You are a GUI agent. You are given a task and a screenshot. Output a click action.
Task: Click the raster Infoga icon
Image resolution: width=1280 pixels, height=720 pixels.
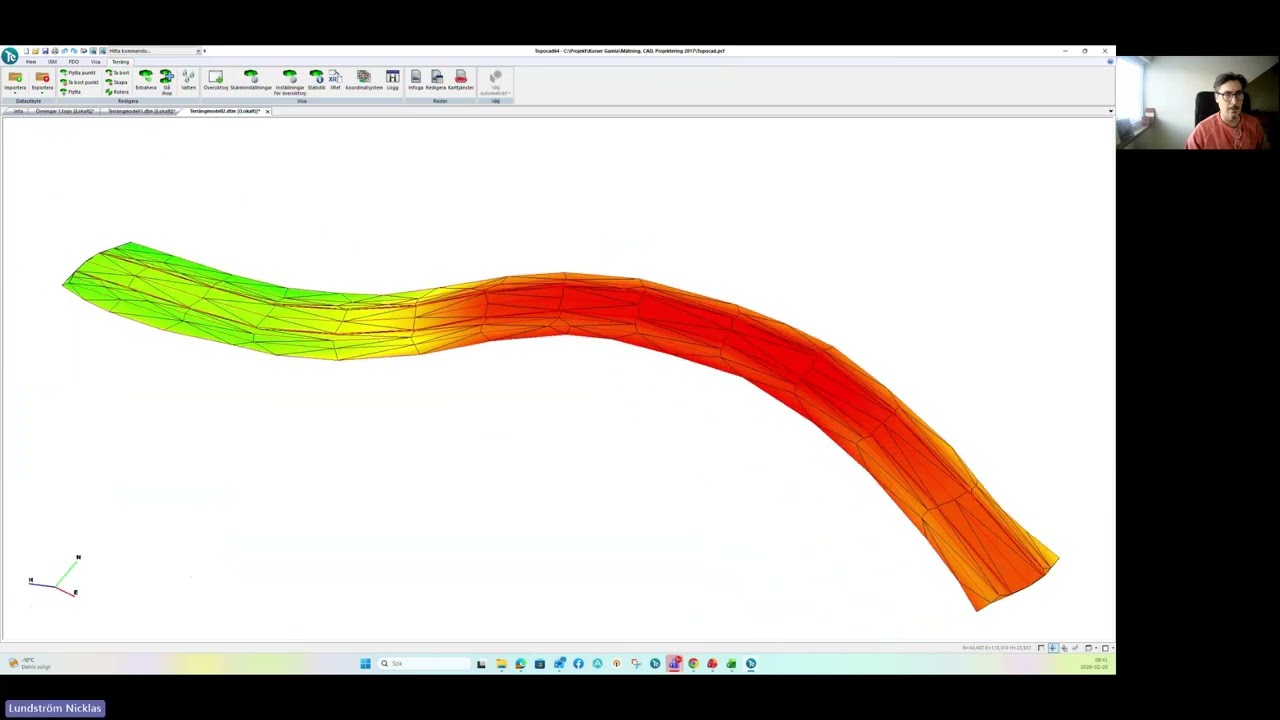click(416, 80)
